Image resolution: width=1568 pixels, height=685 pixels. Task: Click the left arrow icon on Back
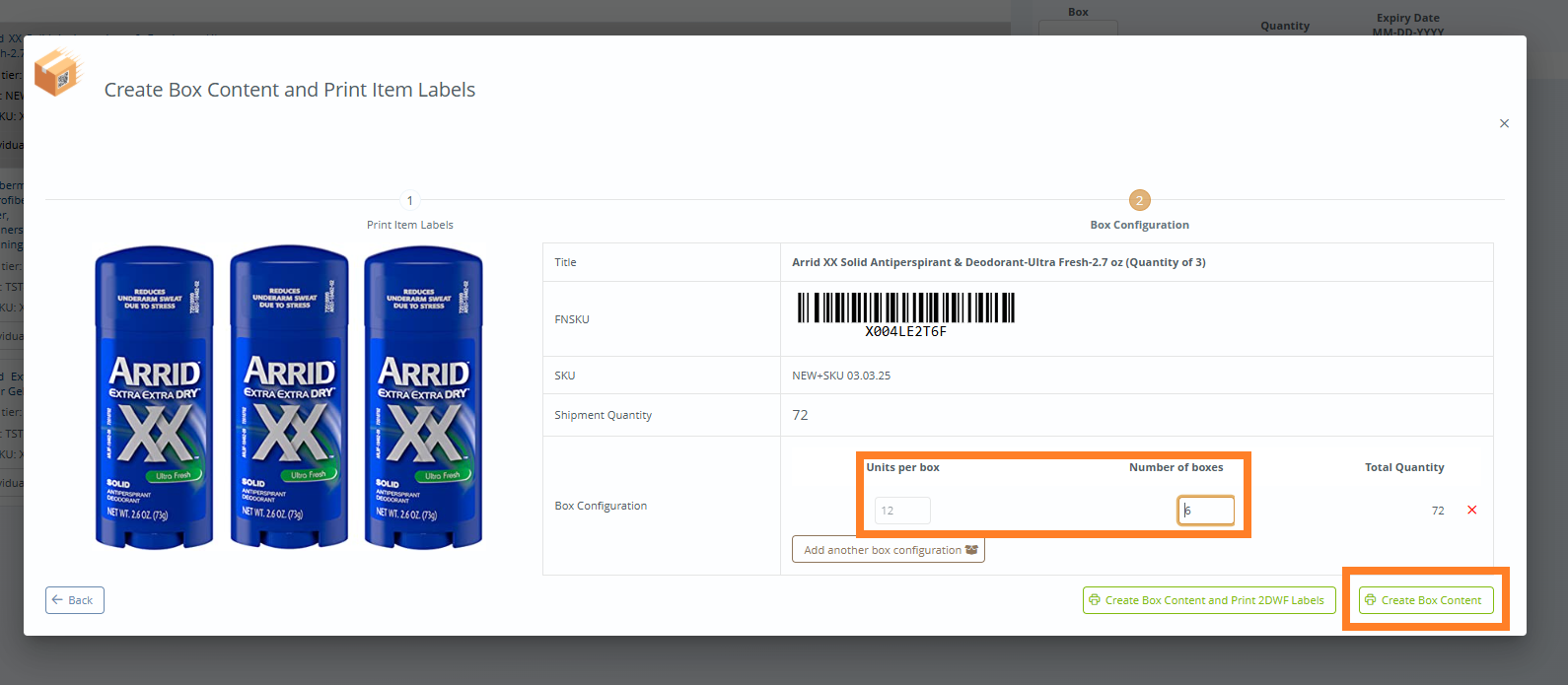[x=57, y=600]
